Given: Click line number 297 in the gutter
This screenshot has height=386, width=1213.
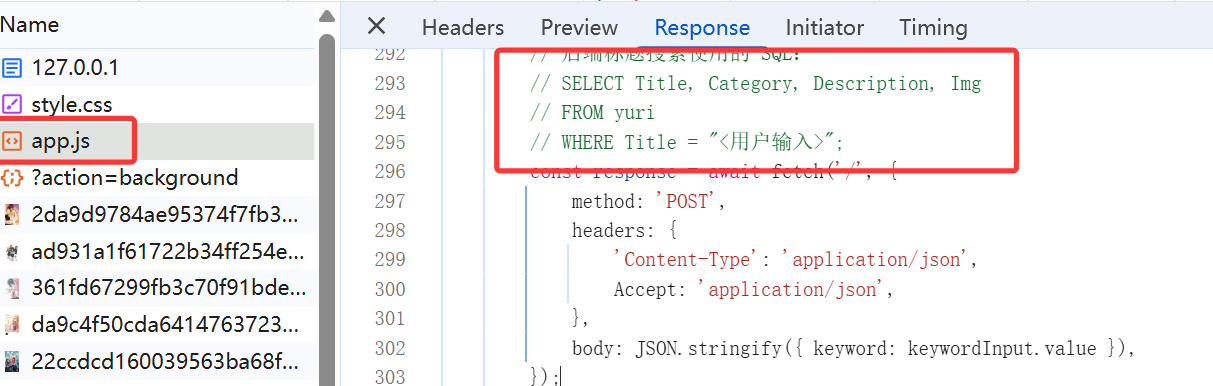Looking at the screenshot, I should pyautogui.click(x=389, y=201).
